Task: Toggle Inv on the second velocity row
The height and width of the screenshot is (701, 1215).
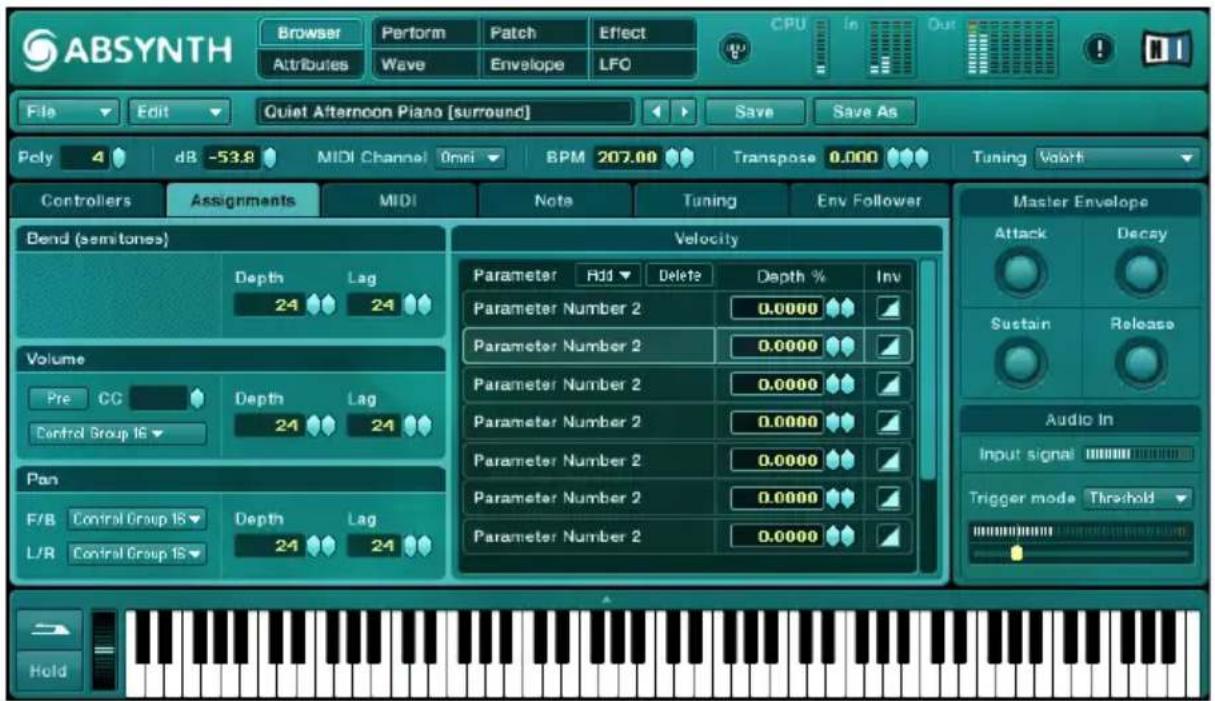Action: (x=888, y=347)
